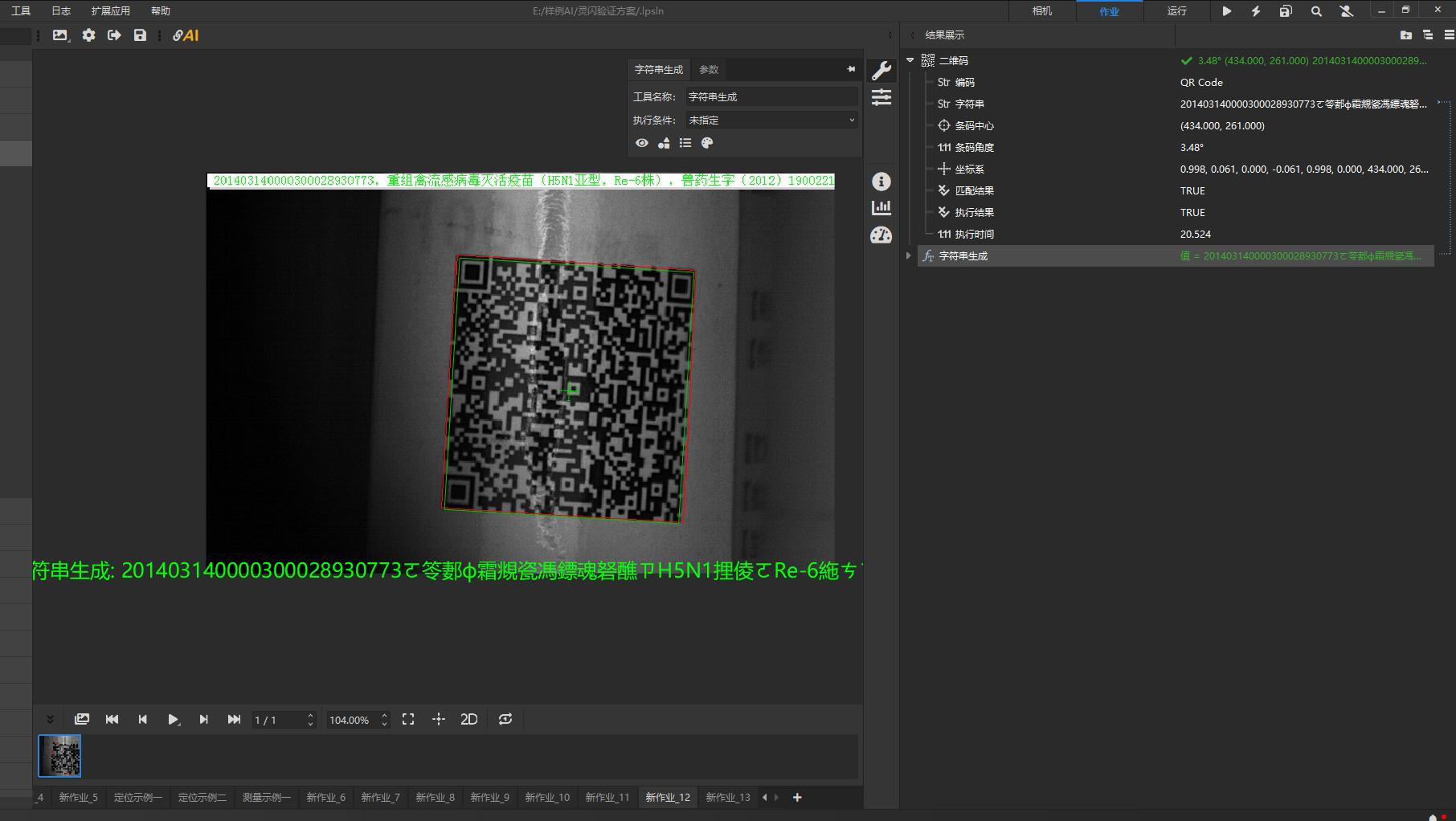The width and height of the screenshot is (1456, 821).
Task: Expand the 字符串生成 result node
Action: coord(909,256)
